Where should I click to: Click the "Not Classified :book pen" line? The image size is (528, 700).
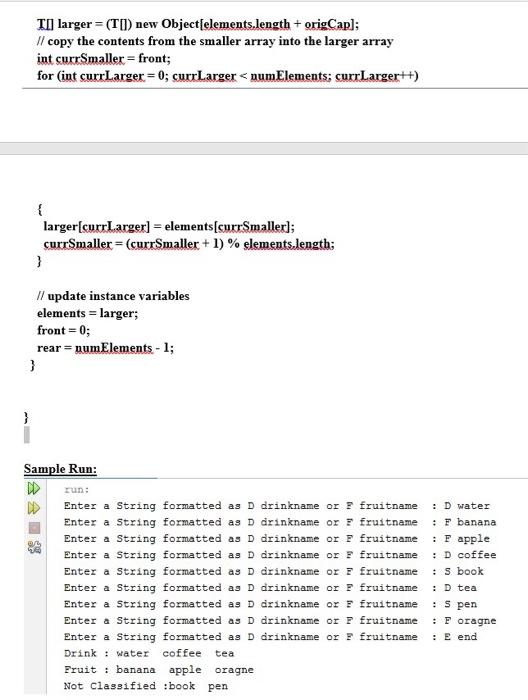point(146,686)
